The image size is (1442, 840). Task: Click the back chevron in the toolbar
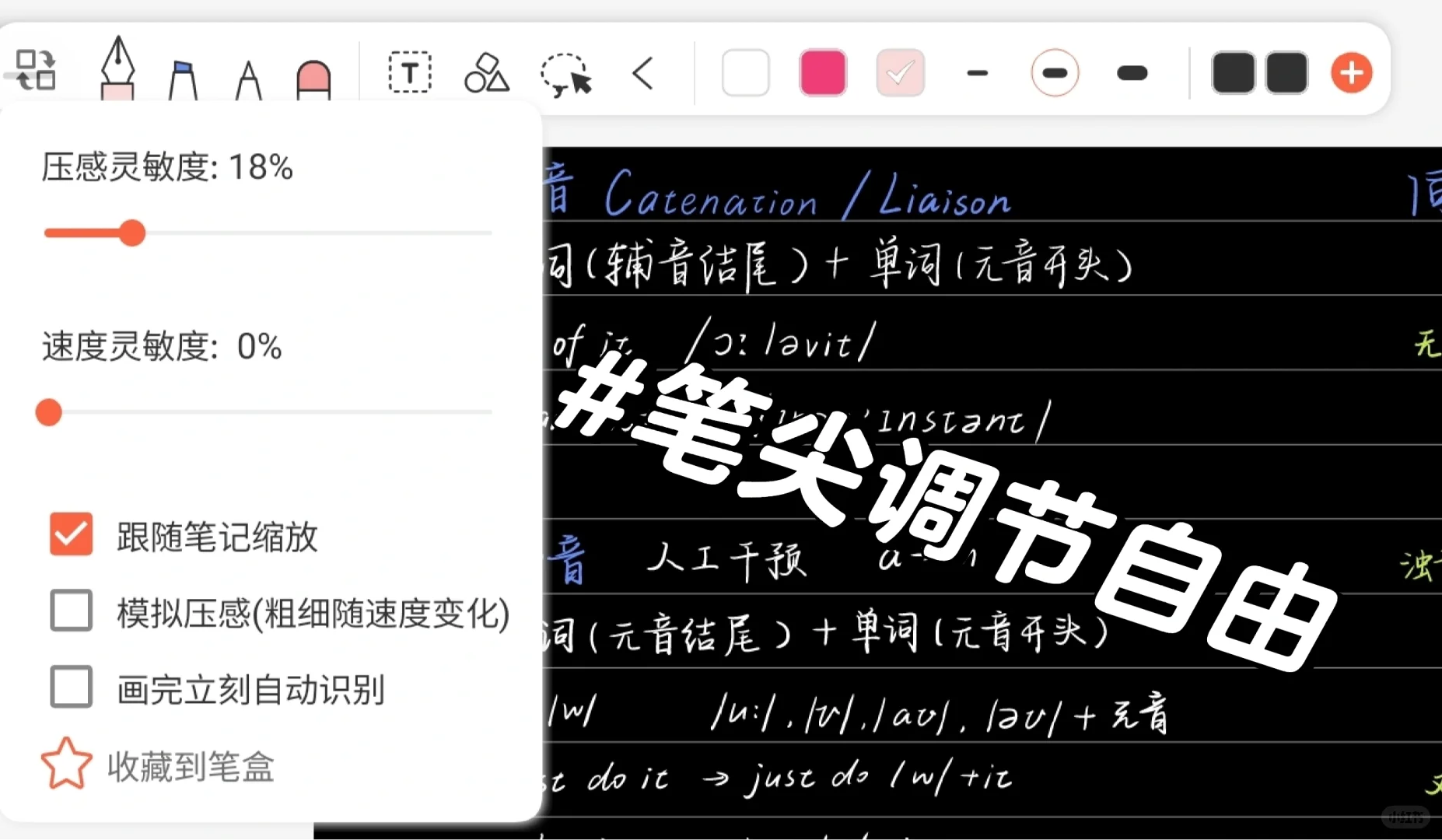click(642, 74)
